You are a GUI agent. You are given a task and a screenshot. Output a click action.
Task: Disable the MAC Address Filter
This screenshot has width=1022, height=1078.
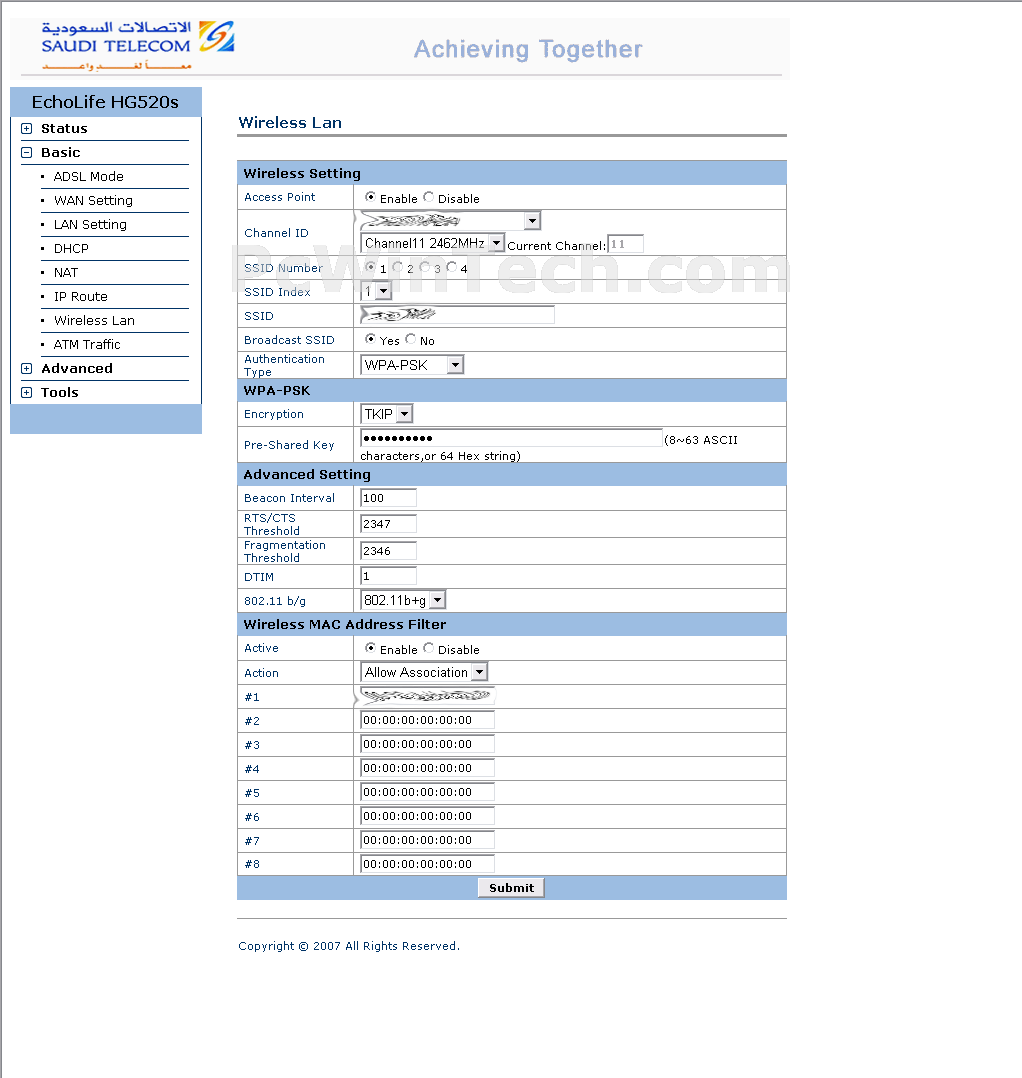[429, 648]
